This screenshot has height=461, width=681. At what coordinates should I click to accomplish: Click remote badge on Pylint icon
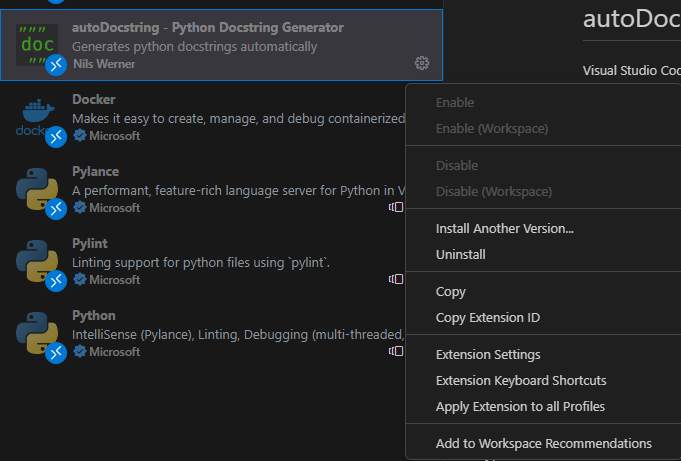pyautogui.click(x=56, y=282)
